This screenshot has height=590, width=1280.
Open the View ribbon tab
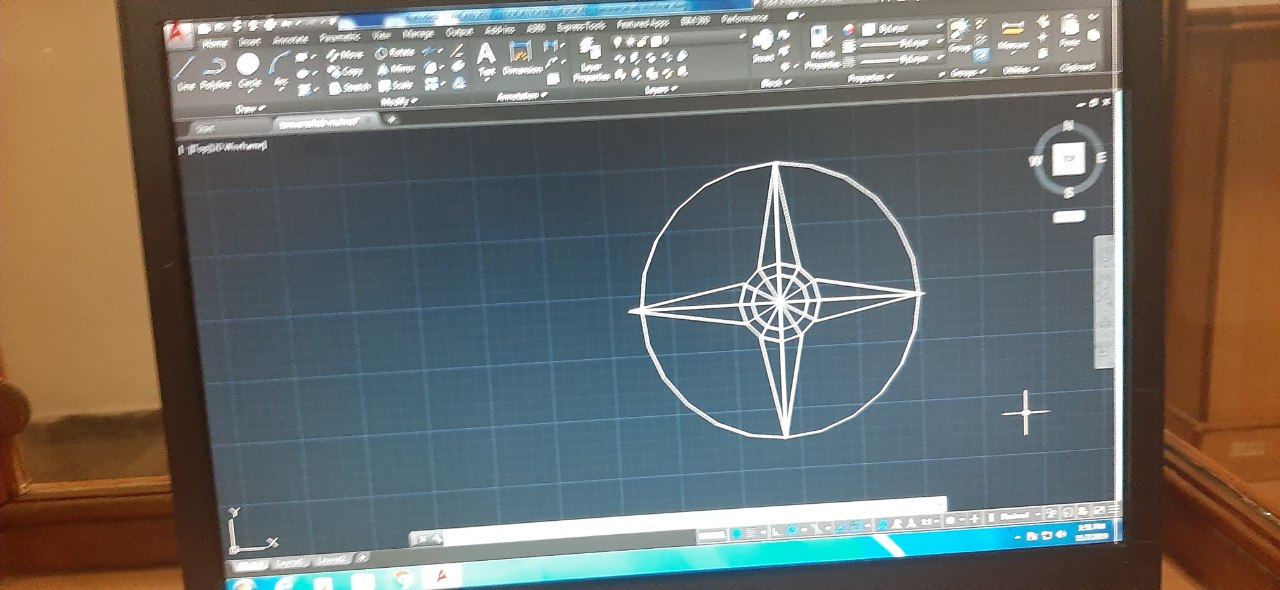click(x=381, y=35)
